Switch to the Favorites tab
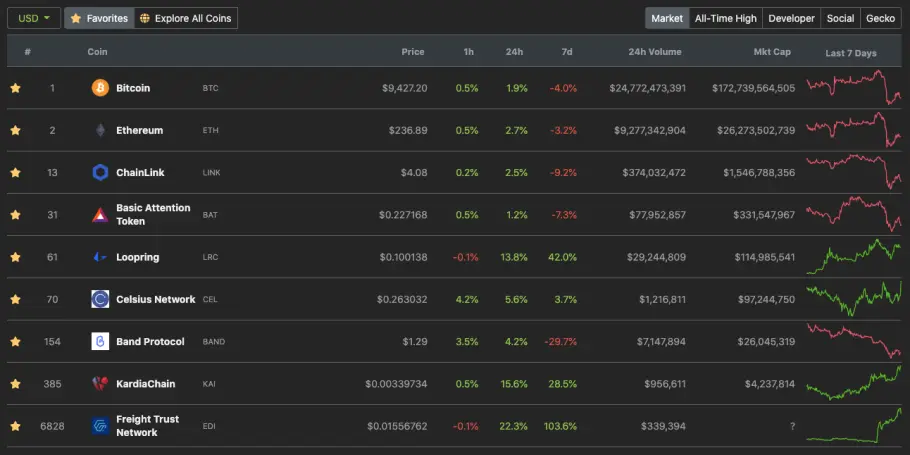The image size is (910, 455). click(99, 18)
